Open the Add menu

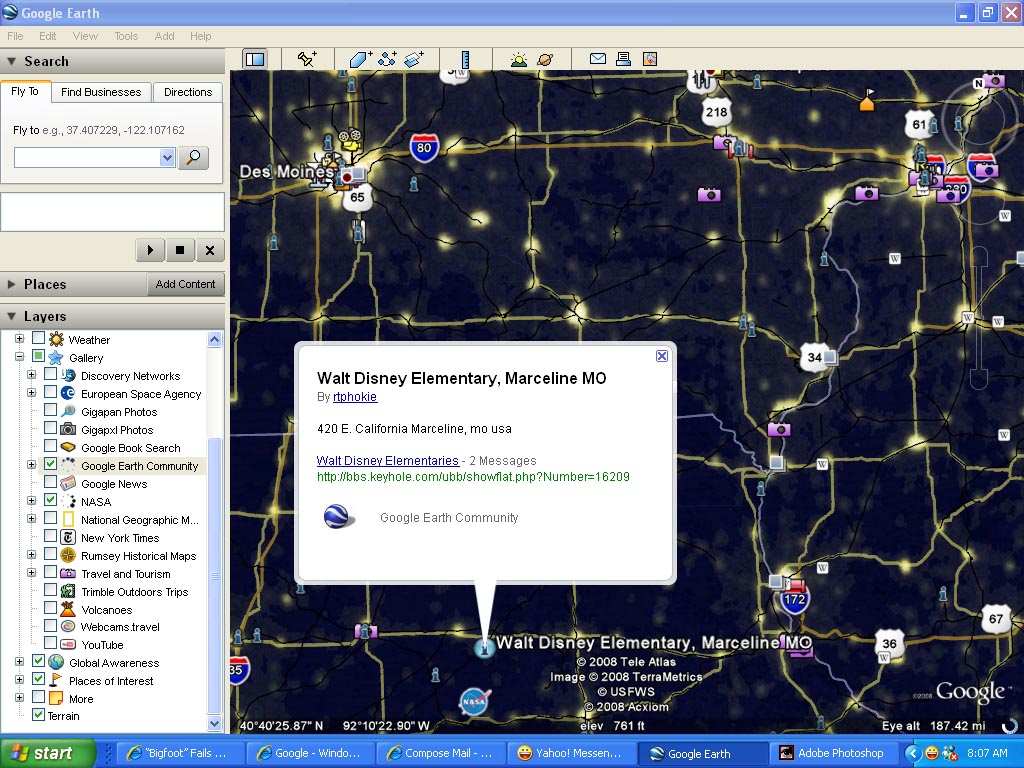click(x=165, y=36)
